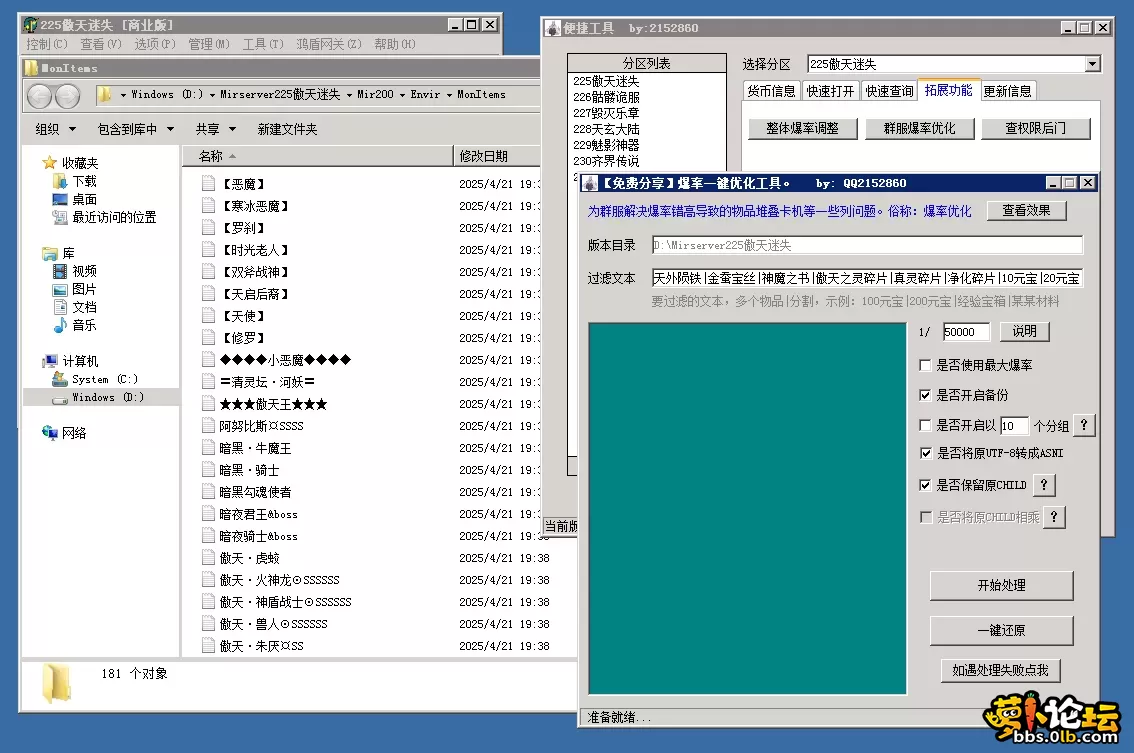The width and height of the screenshot is (1134, 753).
Task: Click the 网络 network icon
Action: pyautogui.click(x=50, y=433)
